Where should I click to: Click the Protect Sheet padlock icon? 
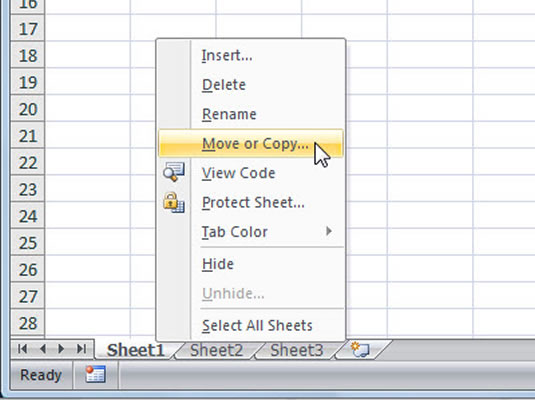[174, 202]
